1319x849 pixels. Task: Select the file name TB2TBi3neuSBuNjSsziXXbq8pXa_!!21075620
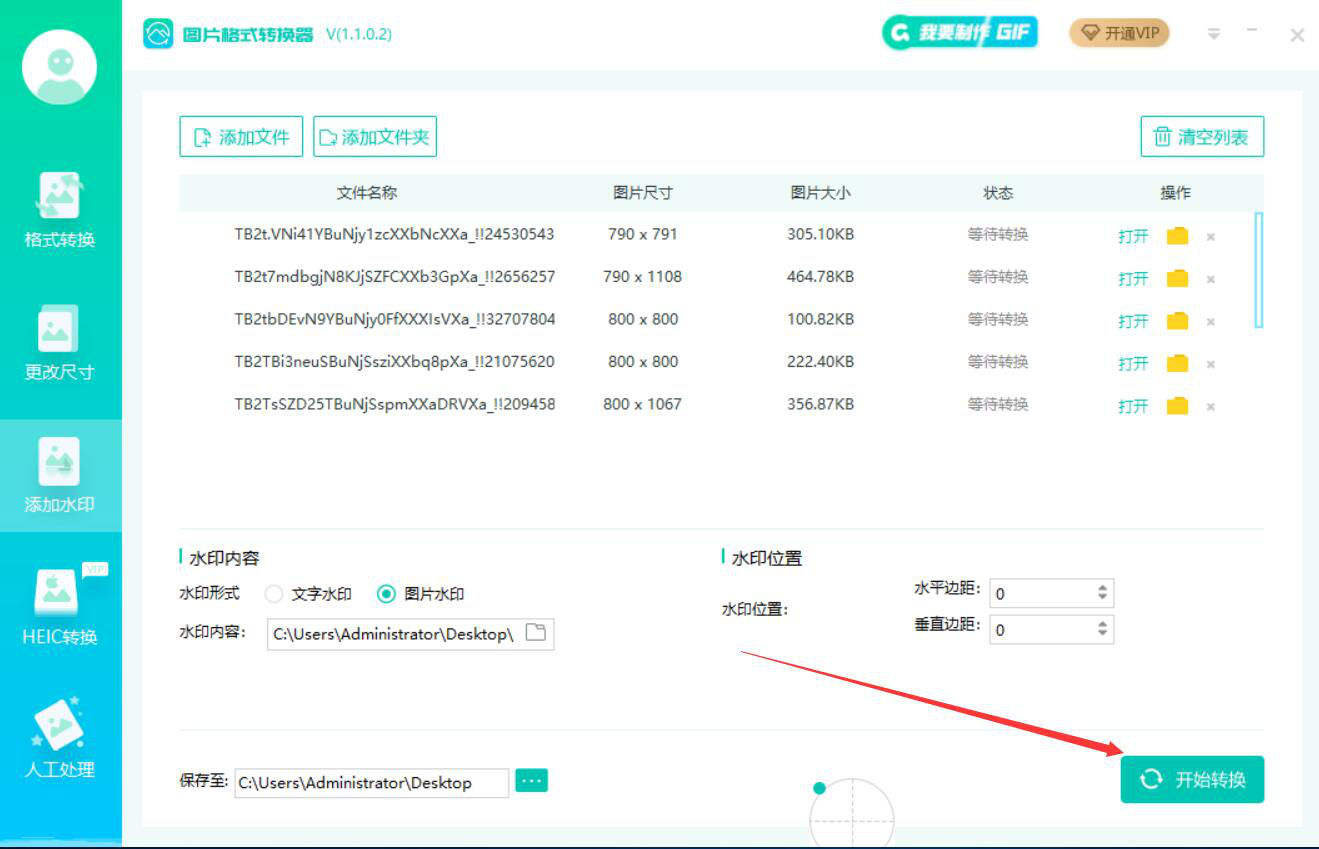tap(395, 362)
